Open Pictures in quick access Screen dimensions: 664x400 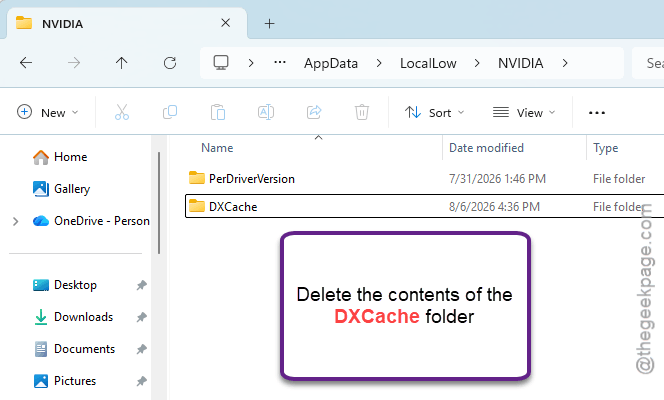64,381
